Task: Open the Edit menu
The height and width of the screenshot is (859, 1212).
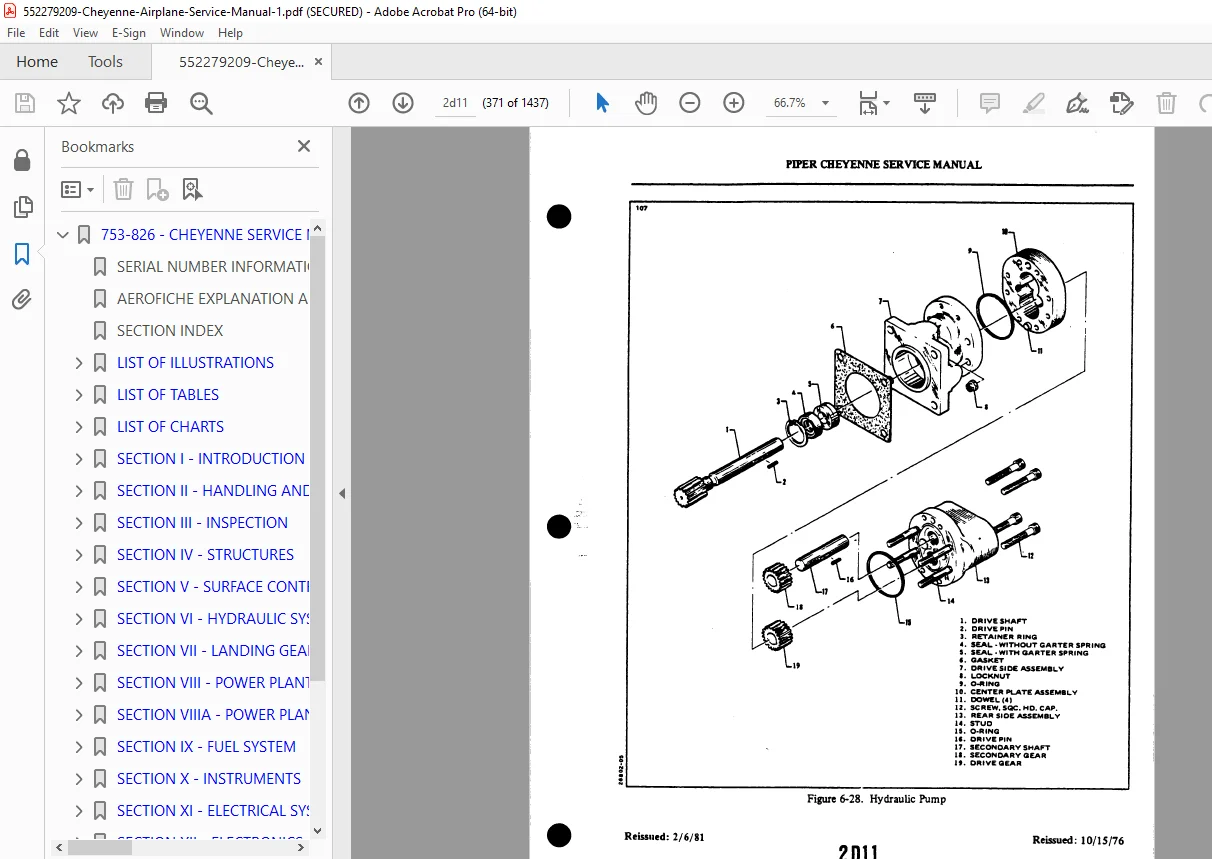Action: pos(49,33)
